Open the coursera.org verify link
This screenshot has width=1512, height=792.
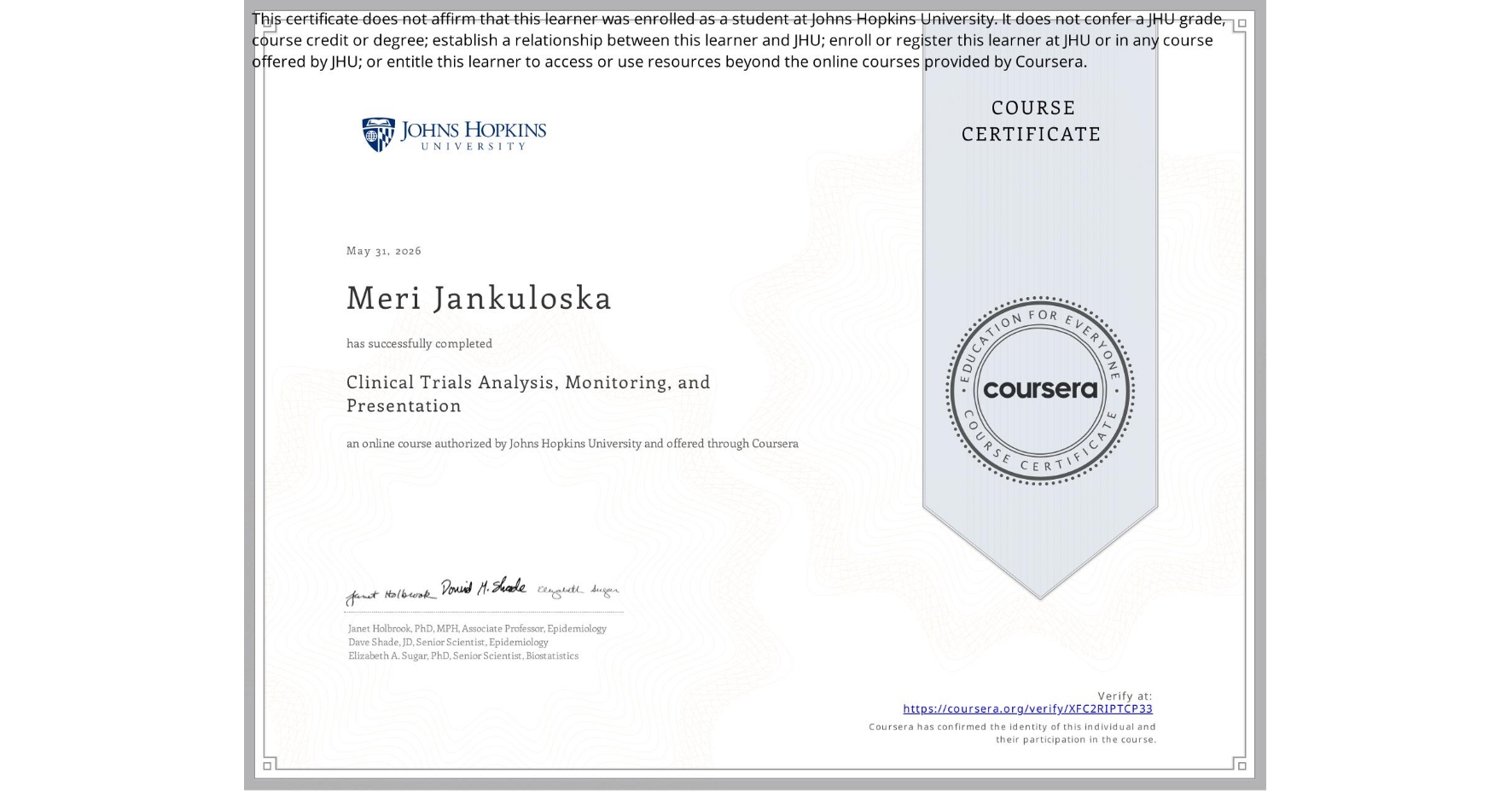1027,708
